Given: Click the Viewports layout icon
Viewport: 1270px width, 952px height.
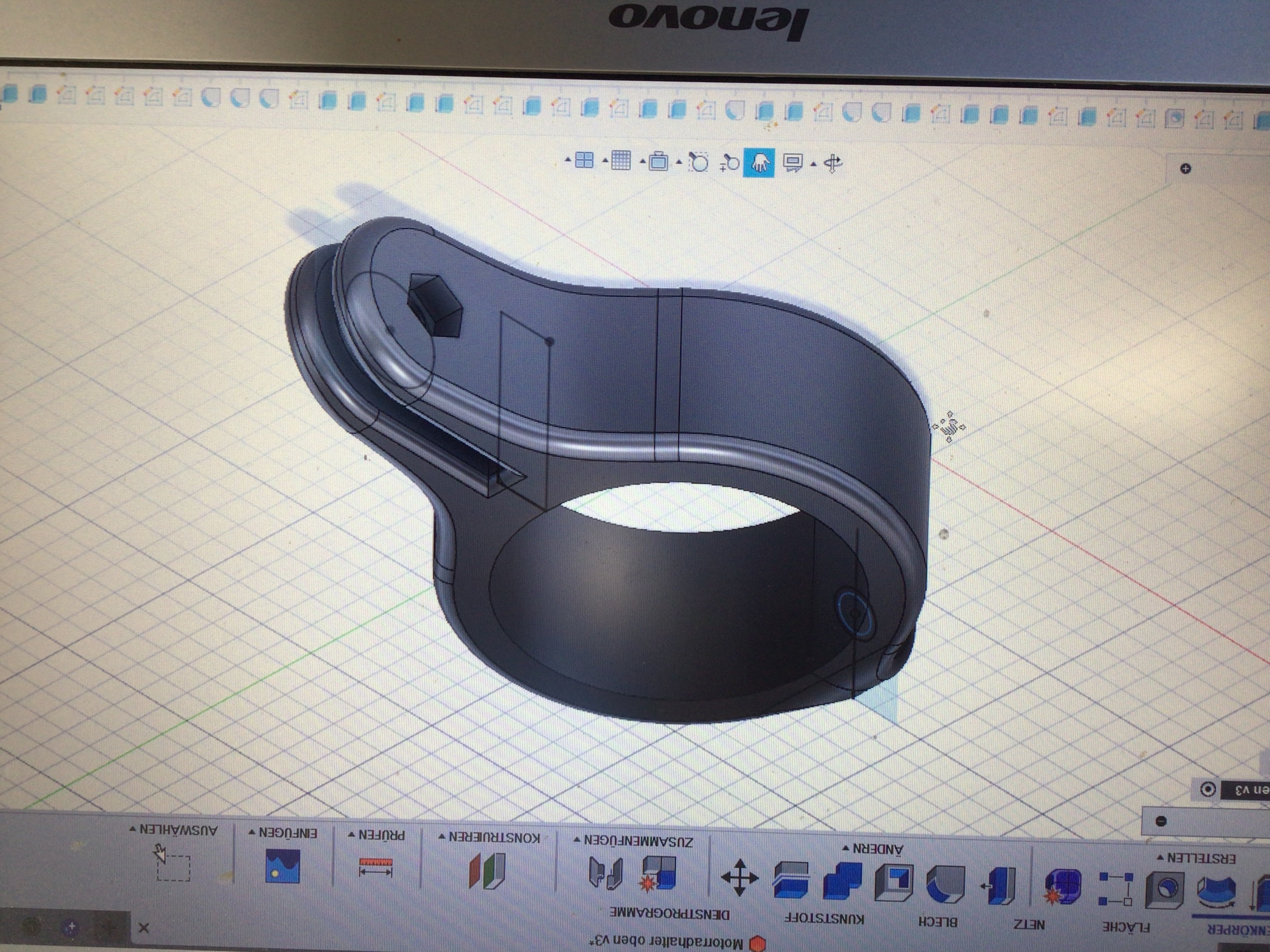Looking at the screenshot, I should pyautogui.click(x=584, y=160).
